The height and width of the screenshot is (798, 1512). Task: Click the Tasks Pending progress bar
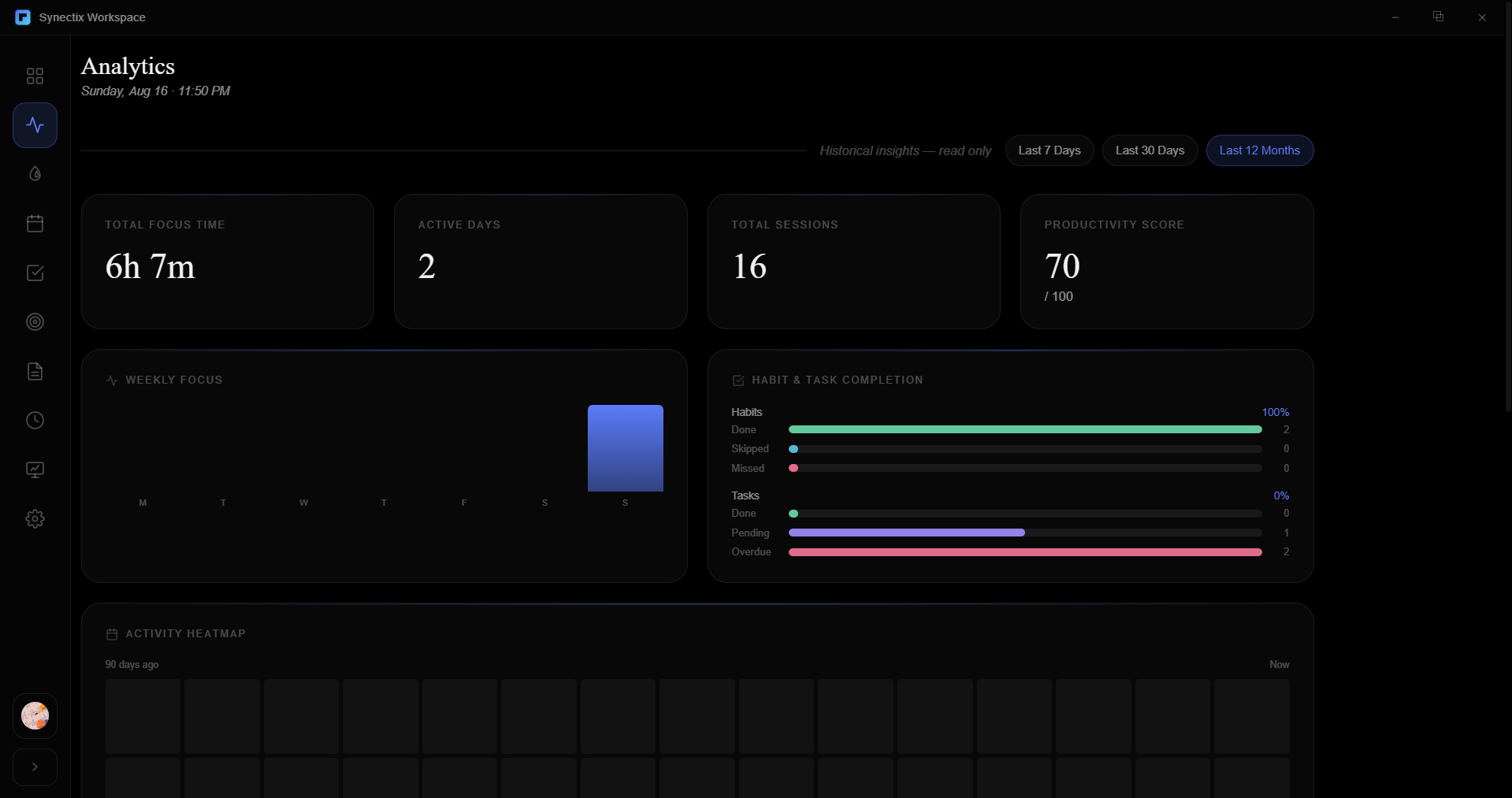click(x=1025, y=533)
